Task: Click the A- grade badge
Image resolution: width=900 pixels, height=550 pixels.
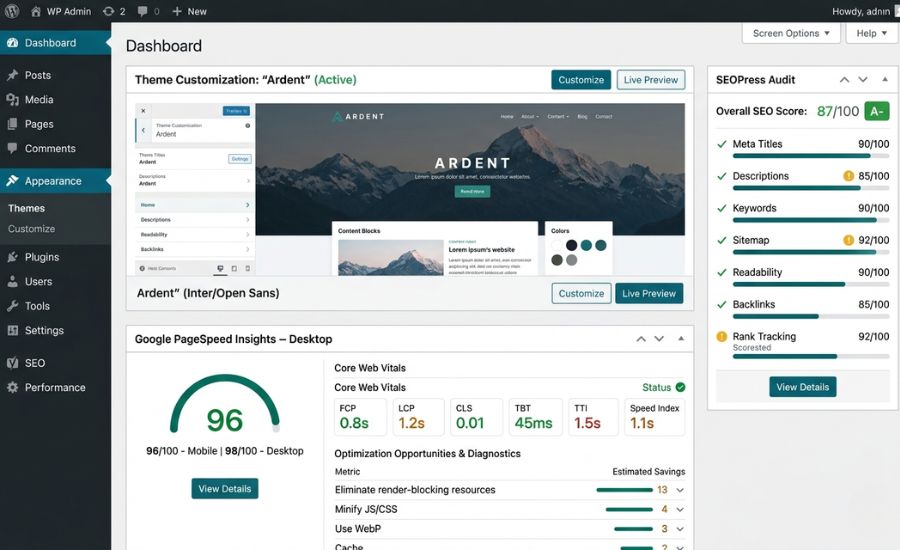Action: [x=877, y=111]
